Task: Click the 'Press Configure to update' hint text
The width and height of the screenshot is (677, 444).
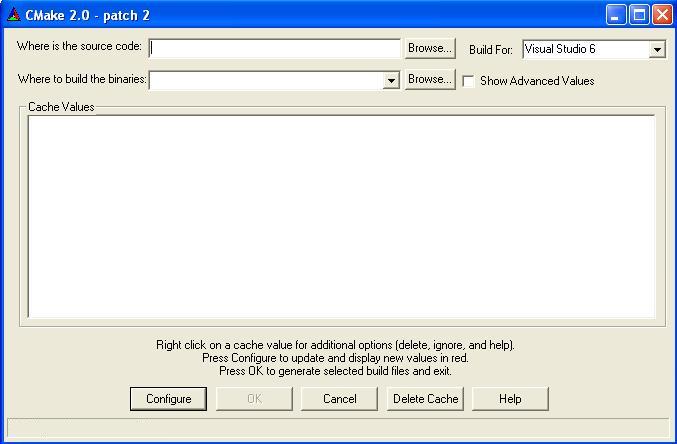Action: tap(335, 358)
